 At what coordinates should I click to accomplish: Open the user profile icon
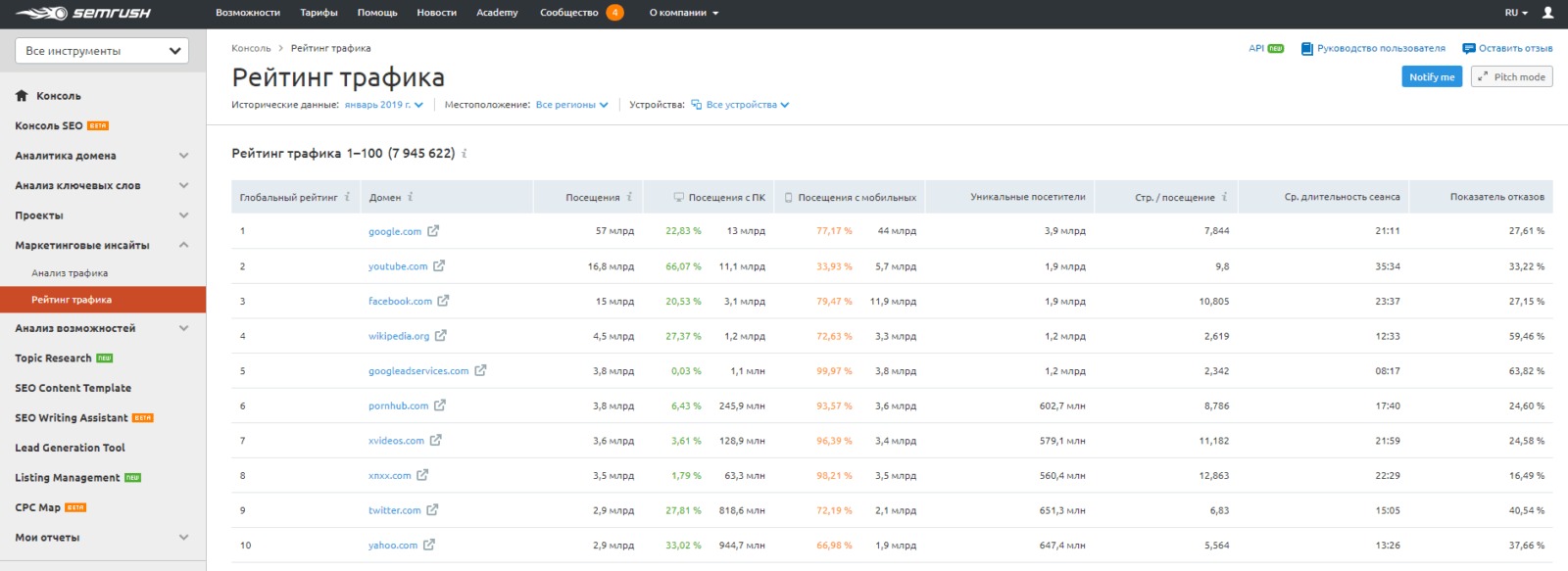[x=1548, y=13]
